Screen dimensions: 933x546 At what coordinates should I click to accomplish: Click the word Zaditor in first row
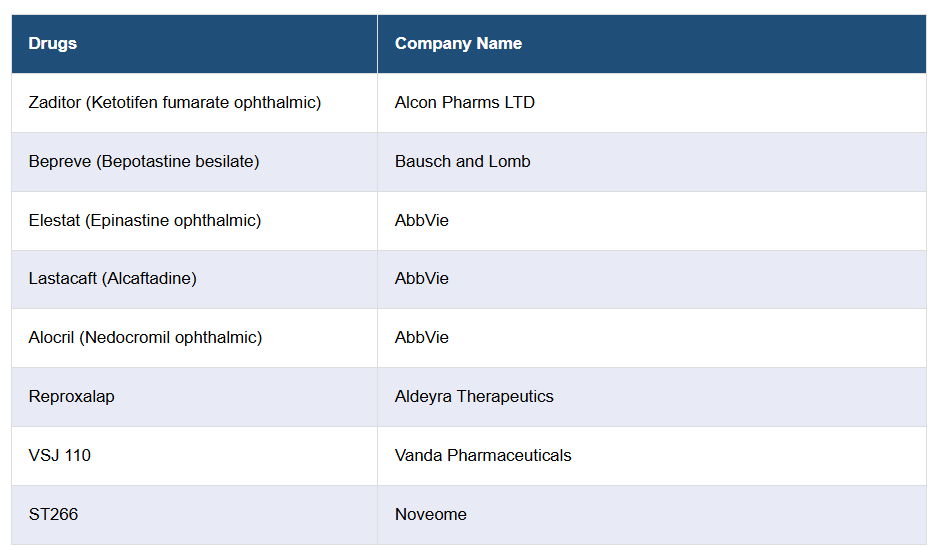pos(56,103)
